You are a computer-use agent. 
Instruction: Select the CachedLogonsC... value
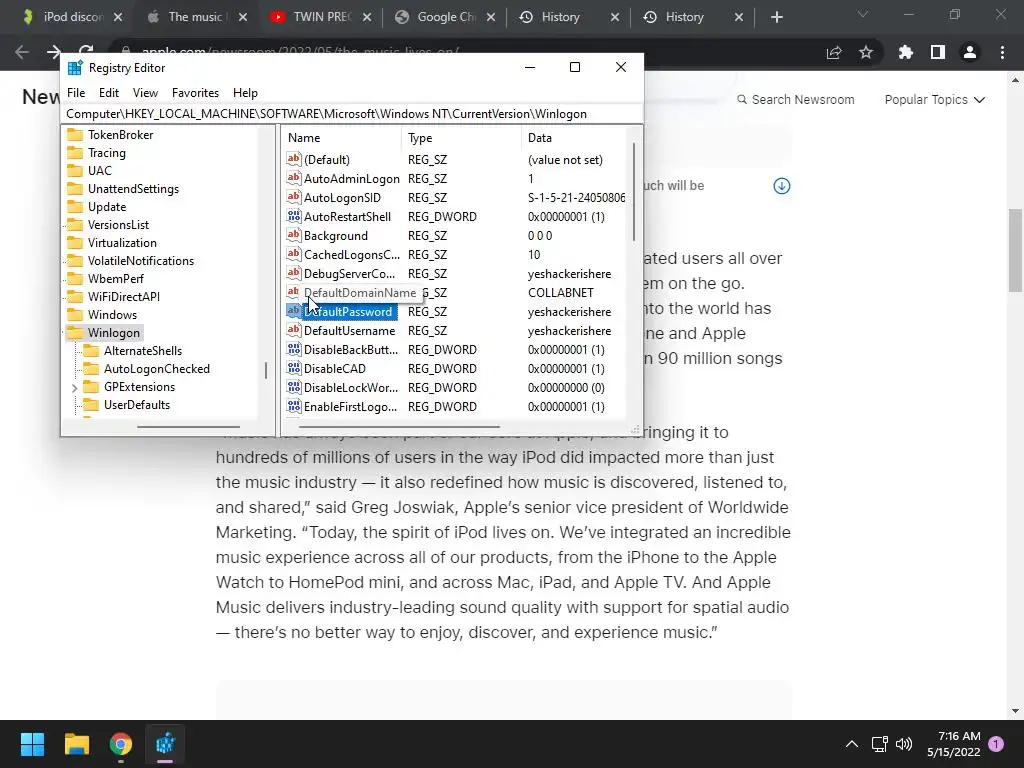(x=351, y=254)
